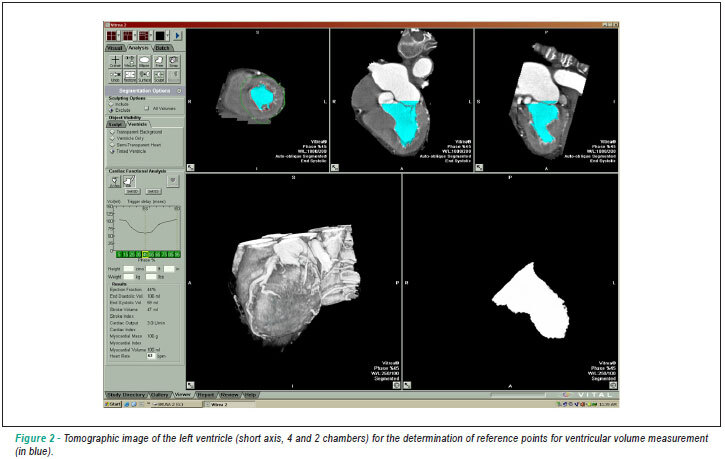This screenshot has height=459, width=725.
Task: Click the corner arrow icon of 3D heart view
Action: [x=190, y=385]
